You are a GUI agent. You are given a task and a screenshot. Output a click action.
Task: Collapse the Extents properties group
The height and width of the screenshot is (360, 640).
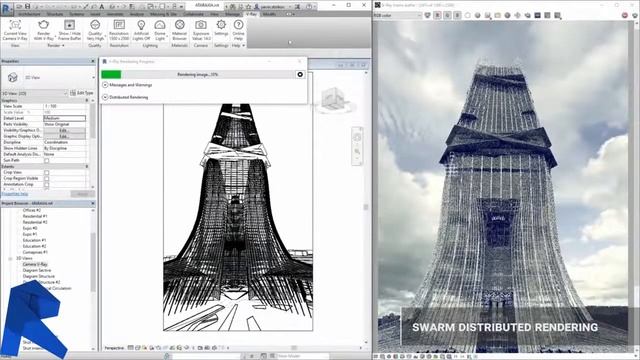click(87, 167)
